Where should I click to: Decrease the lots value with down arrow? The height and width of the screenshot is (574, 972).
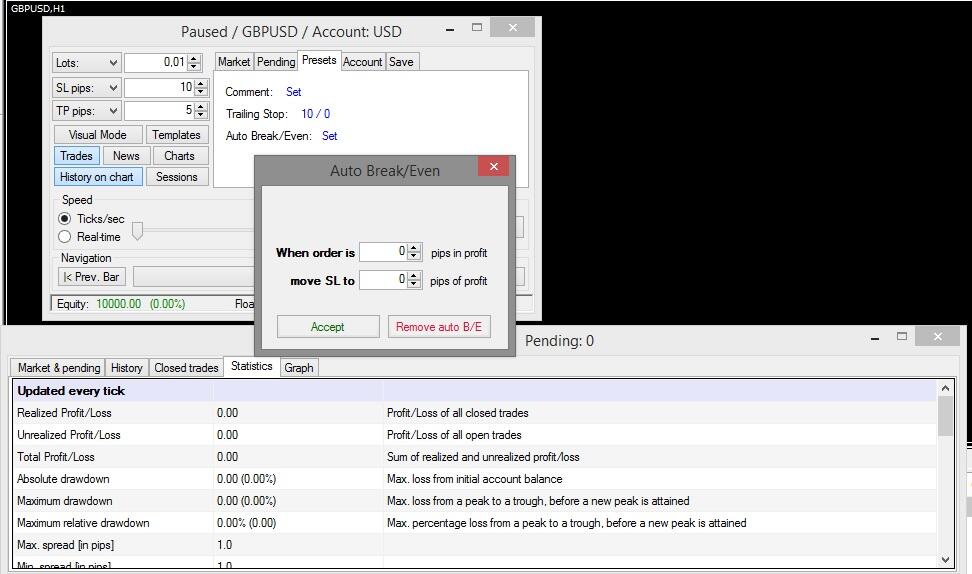click(x=195, y=66)
